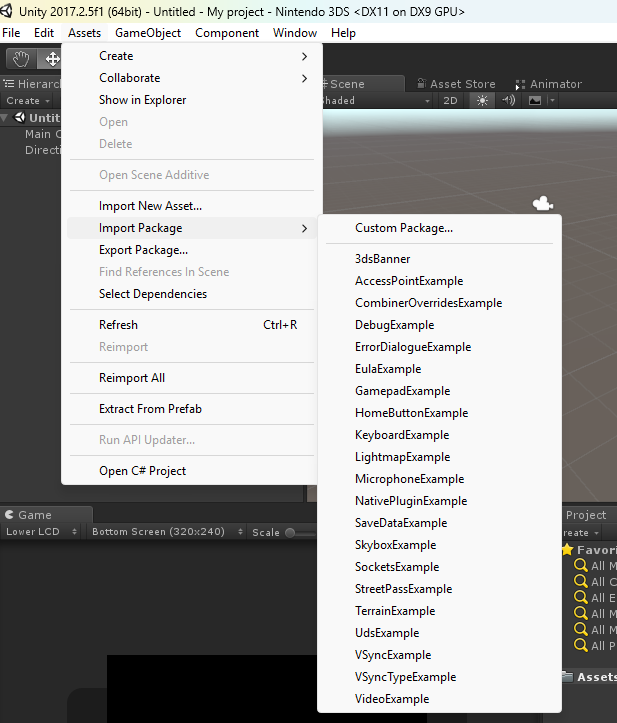Viewport: 617px width, 723px height.
Task: Choose Import New Asset...
Action: pos(192,206)
